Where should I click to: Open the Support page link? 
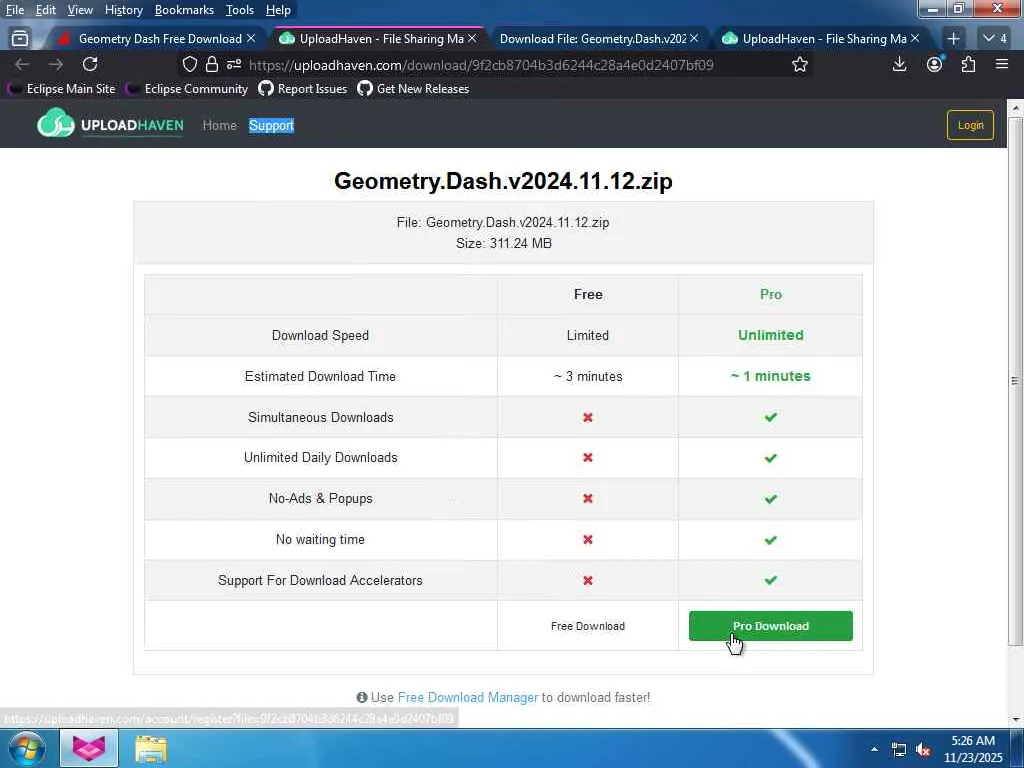271,125
